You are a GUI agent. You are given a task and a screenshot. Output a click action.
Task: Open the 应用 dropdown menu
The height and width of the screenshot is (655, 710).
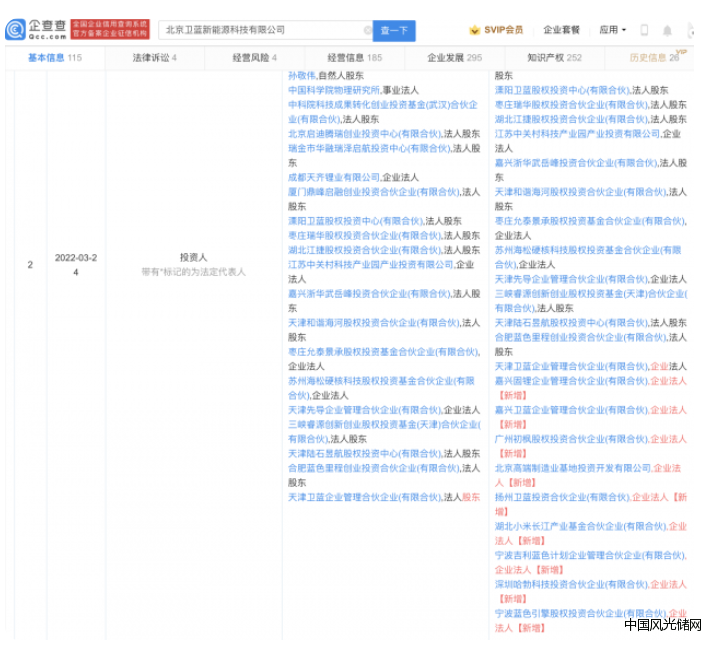(613, 30)
